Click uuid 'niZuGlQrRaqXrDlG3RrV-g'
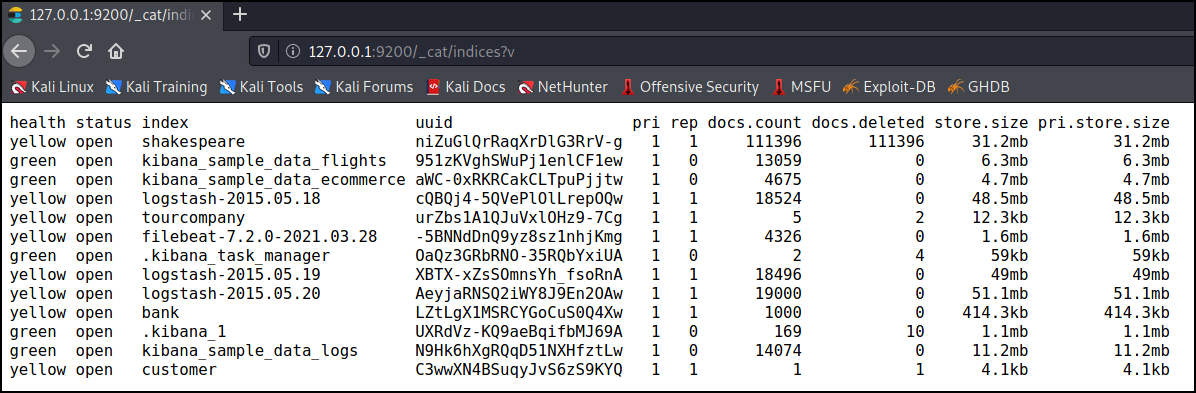1196x393 pixels. click(x=519, y=142)
